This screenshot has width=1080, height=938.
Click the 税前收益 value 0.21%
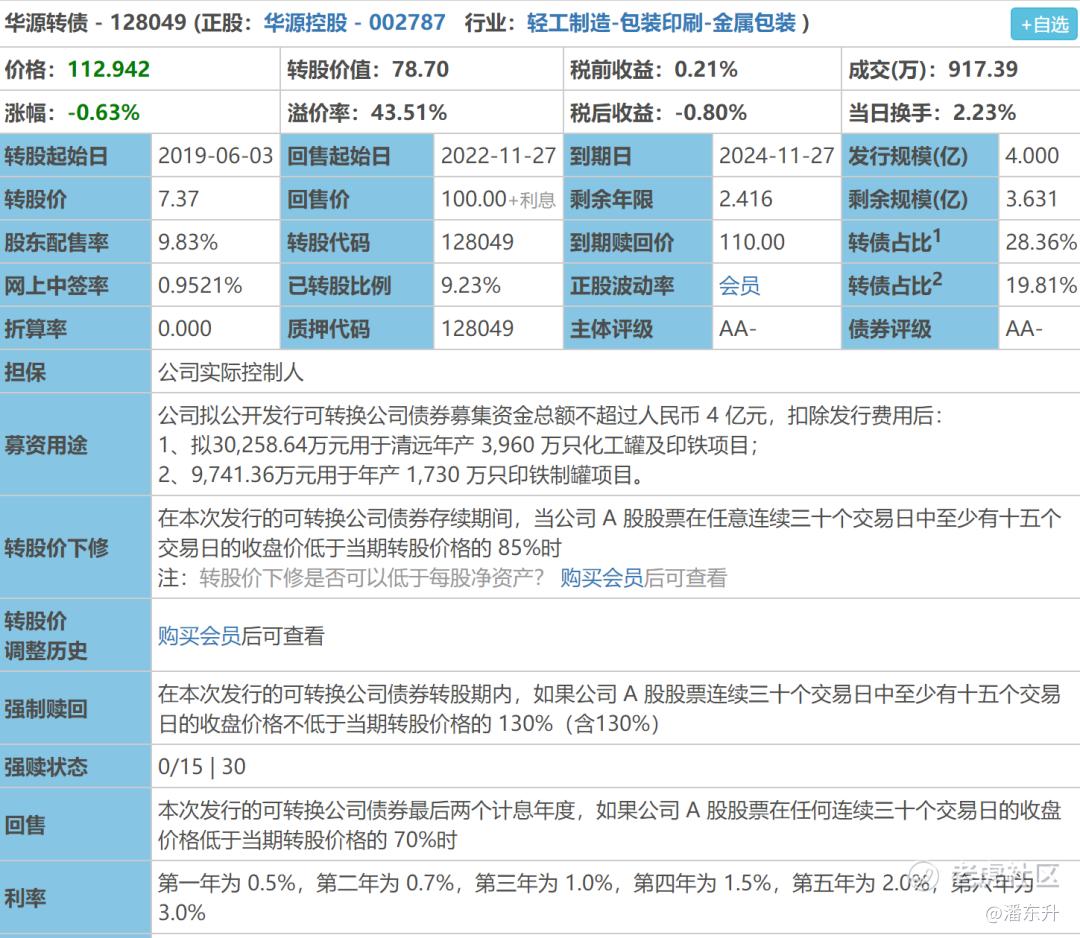706,69
